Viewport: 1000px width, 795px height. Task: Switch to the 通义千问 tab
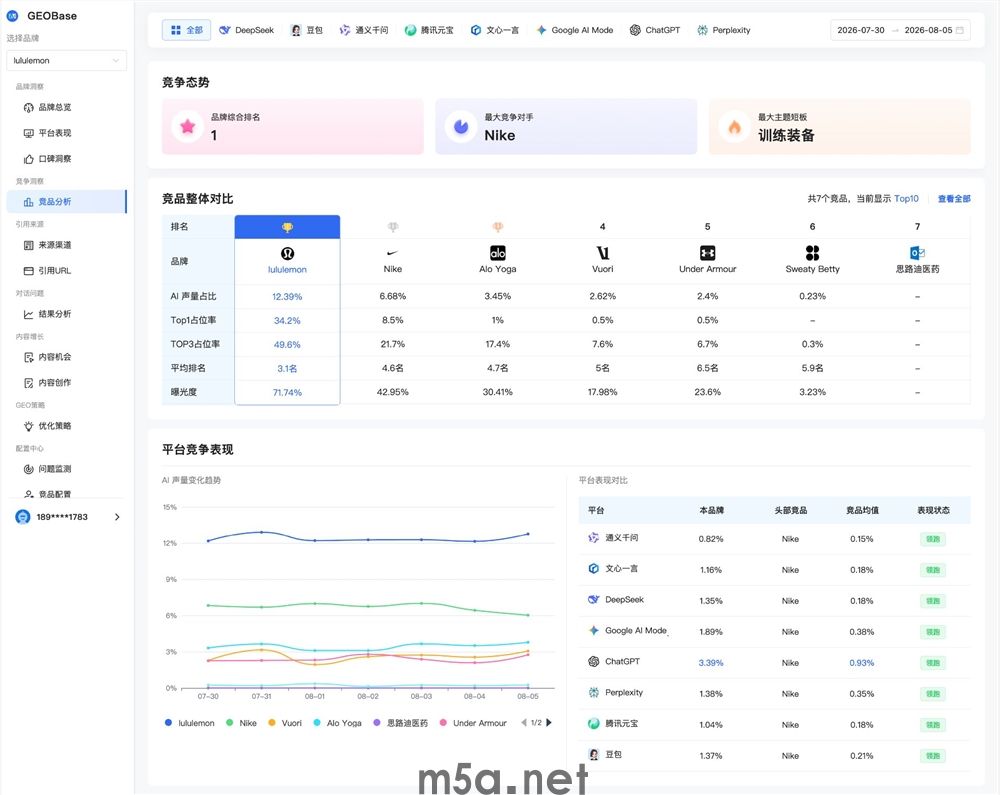click(x=364, y=30)
